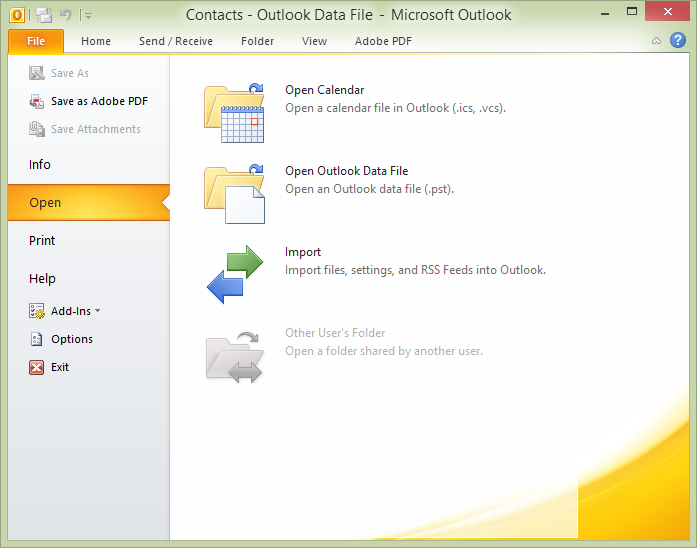Click 'Open a folder shared by another user' text
Viewport: 697px width, 548px height.
384,351
